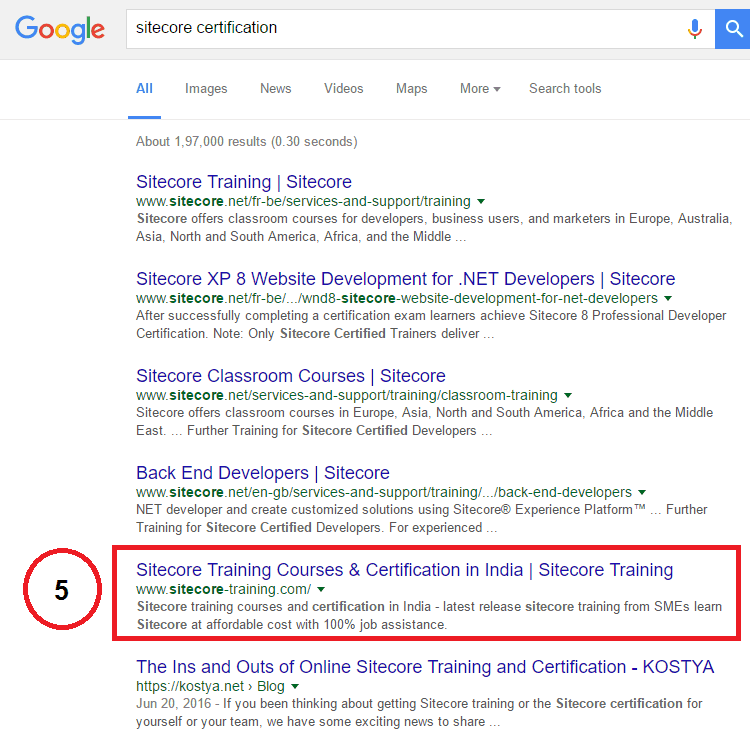Click the microphone voice search icon

(694, 29)
